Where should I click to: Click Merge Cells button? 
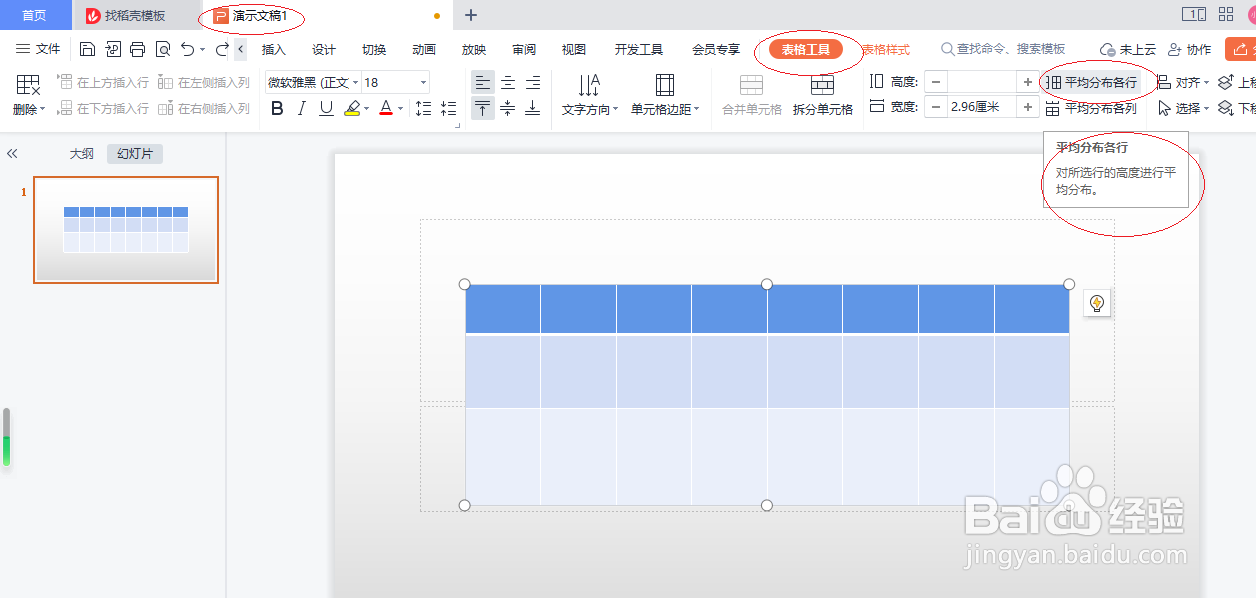click(x=752, y=96)
